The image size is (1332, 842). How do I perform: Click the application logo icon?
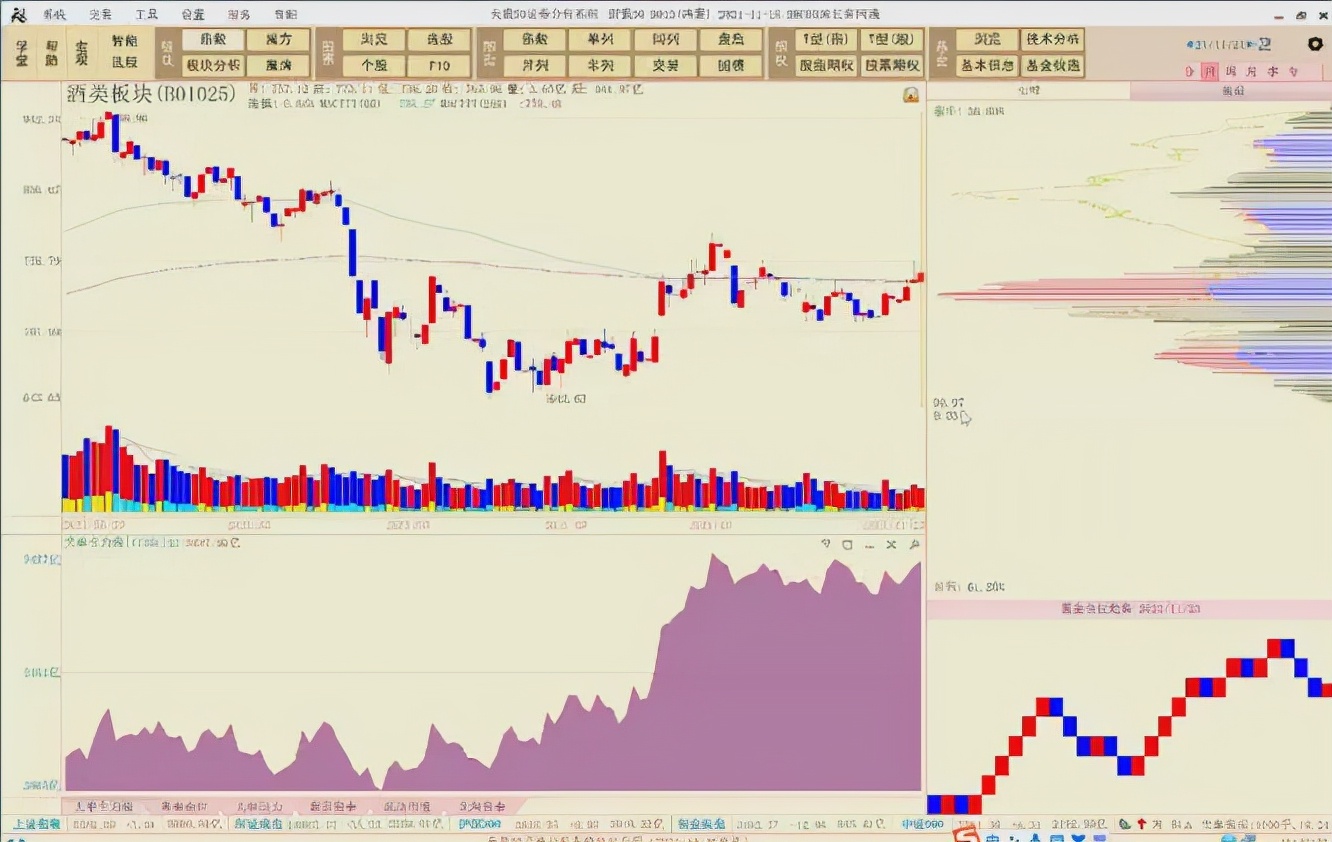point(19,14)
